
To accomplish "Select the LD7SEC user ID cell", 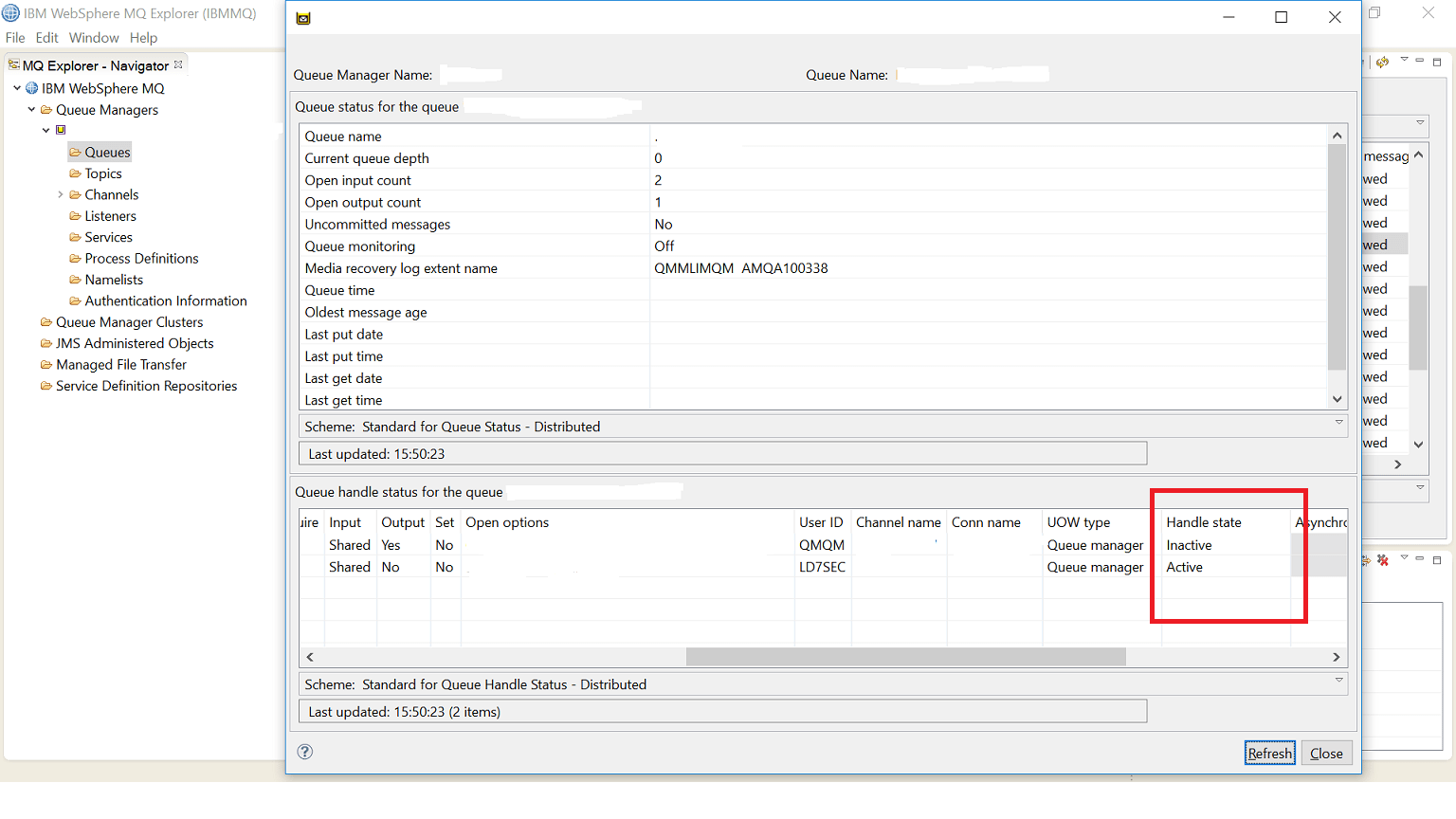I will 823,567.
